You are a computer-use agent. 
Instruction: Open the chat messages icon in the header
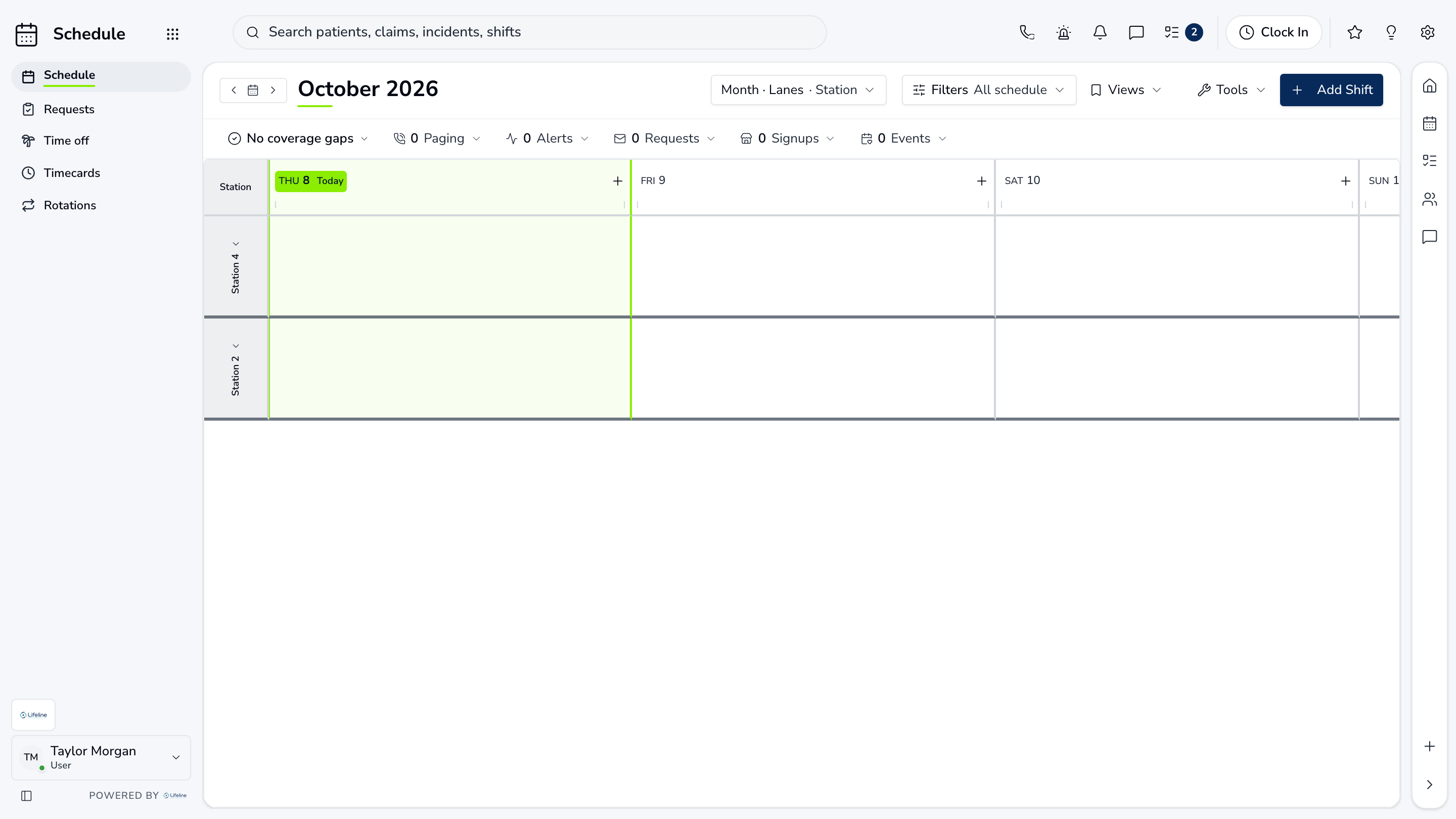(x=1136, y=32)
